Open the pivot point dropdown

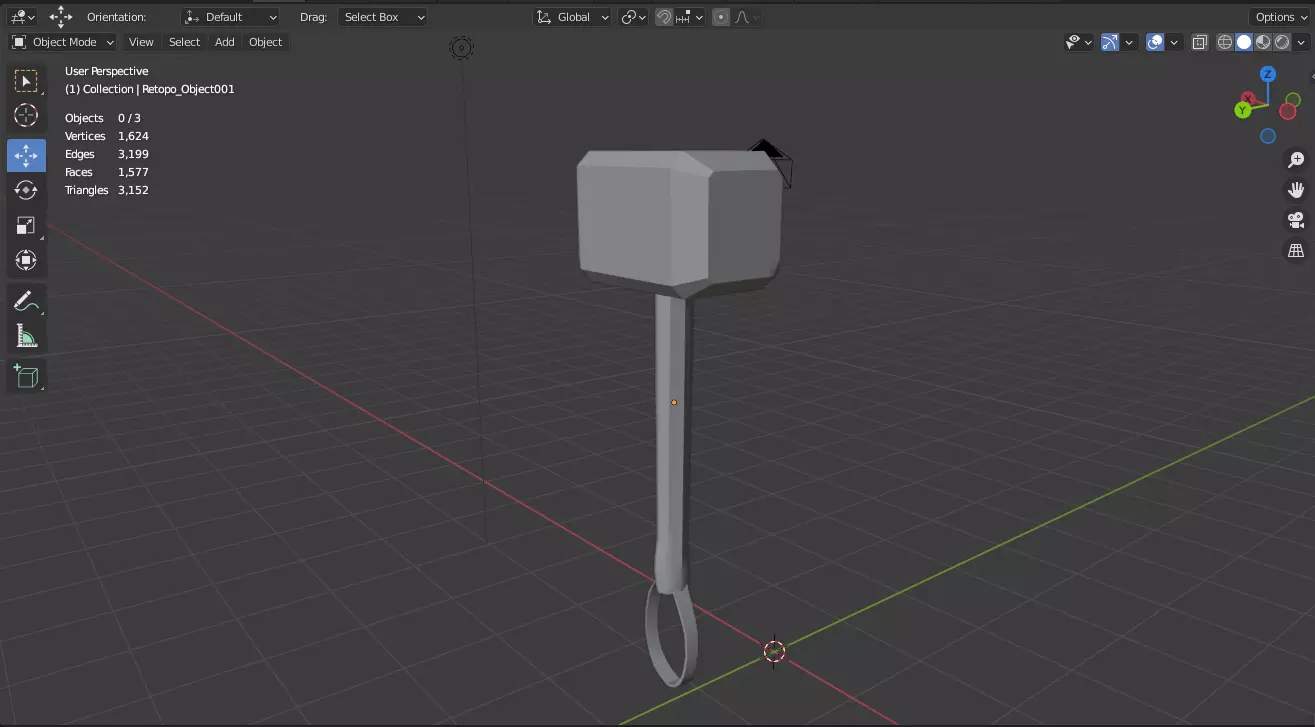[634, 17]
